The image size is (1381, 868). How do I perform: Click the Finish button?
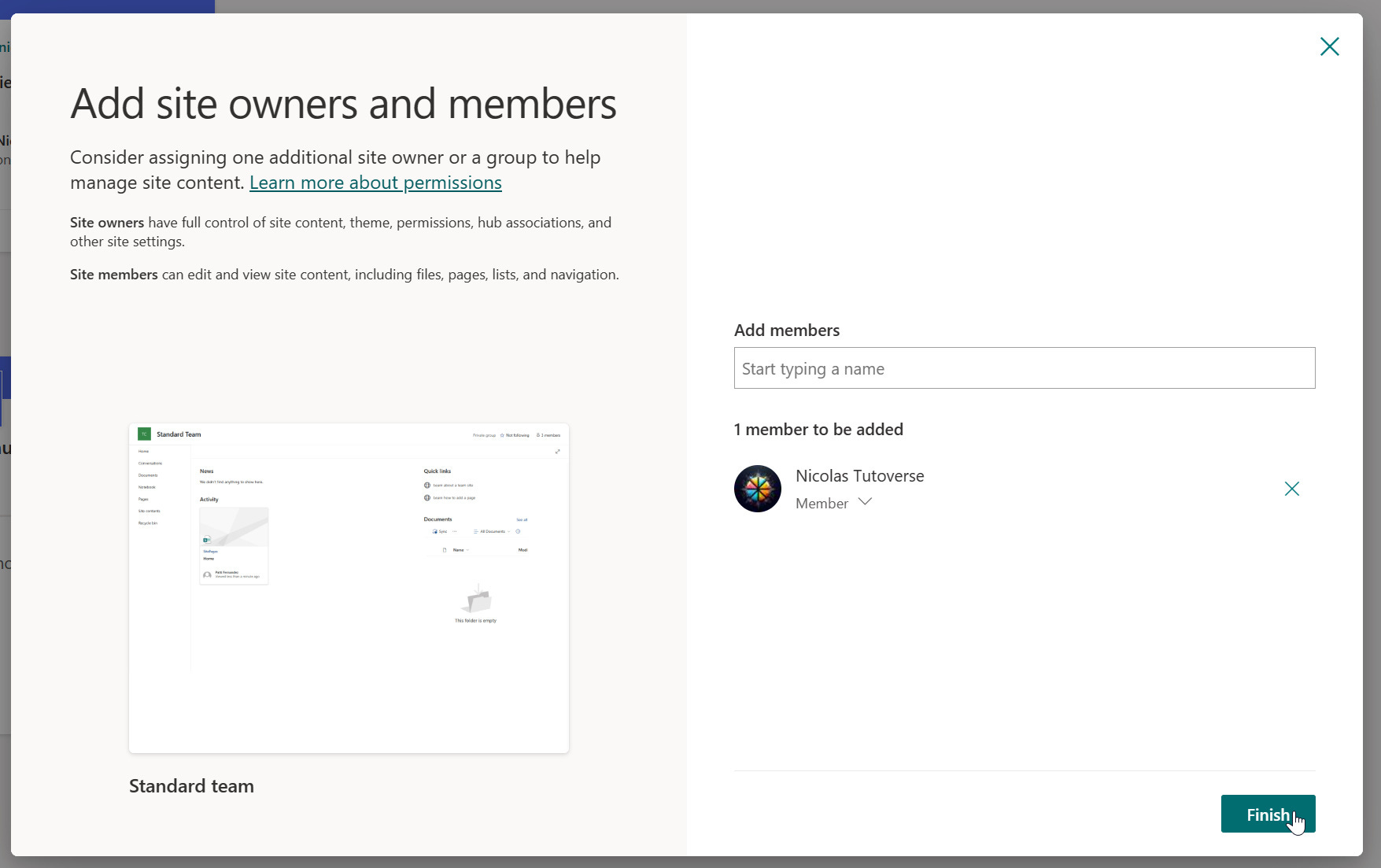1268,814
